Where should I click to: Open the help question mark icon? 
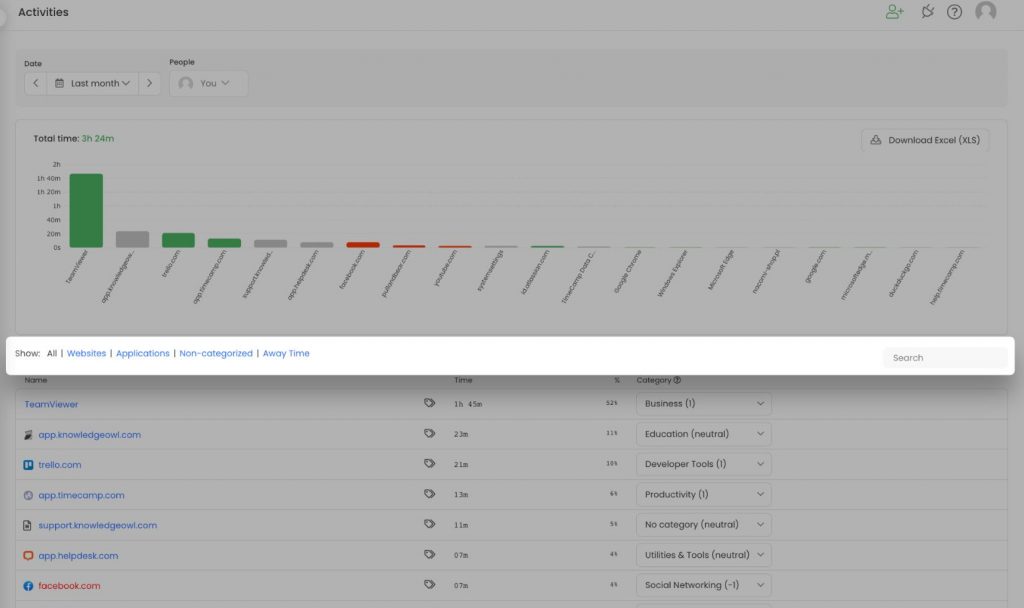click(954, 12)
